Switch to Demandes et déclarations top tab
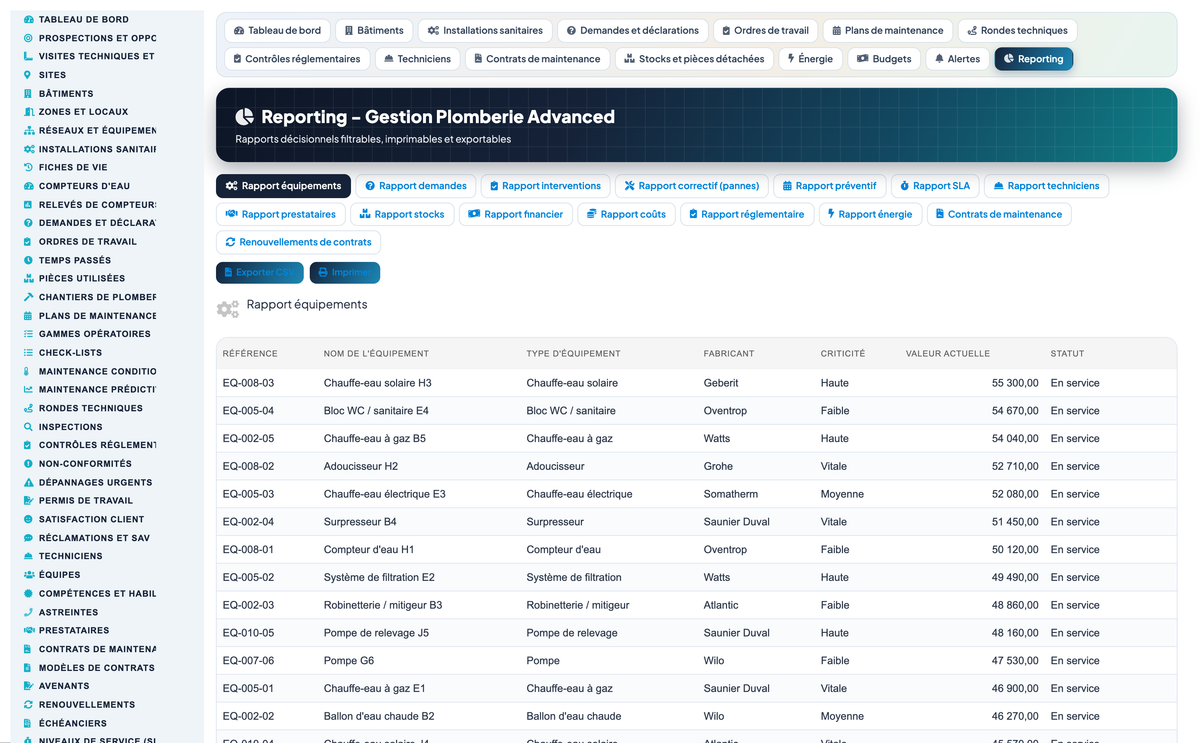Viewport: 1200px width, 743px height. click(633, 31)
